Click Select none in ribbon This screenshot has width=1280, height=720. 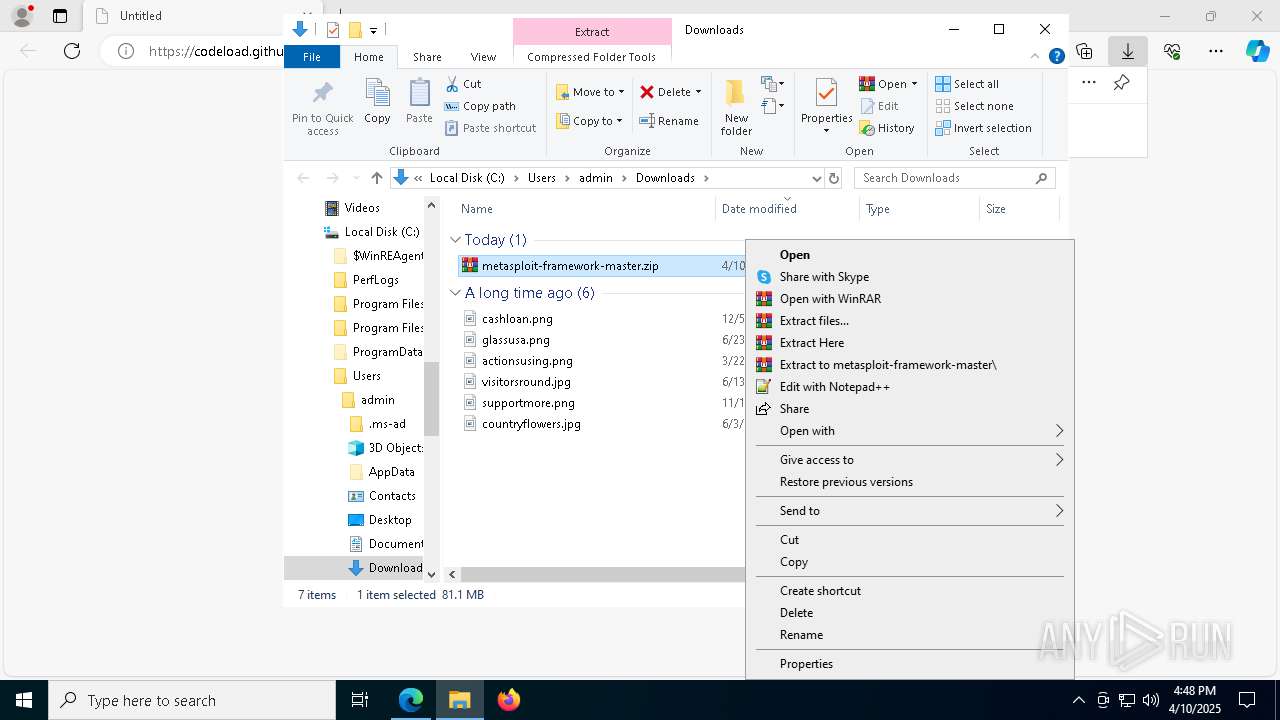coord(974,106)
